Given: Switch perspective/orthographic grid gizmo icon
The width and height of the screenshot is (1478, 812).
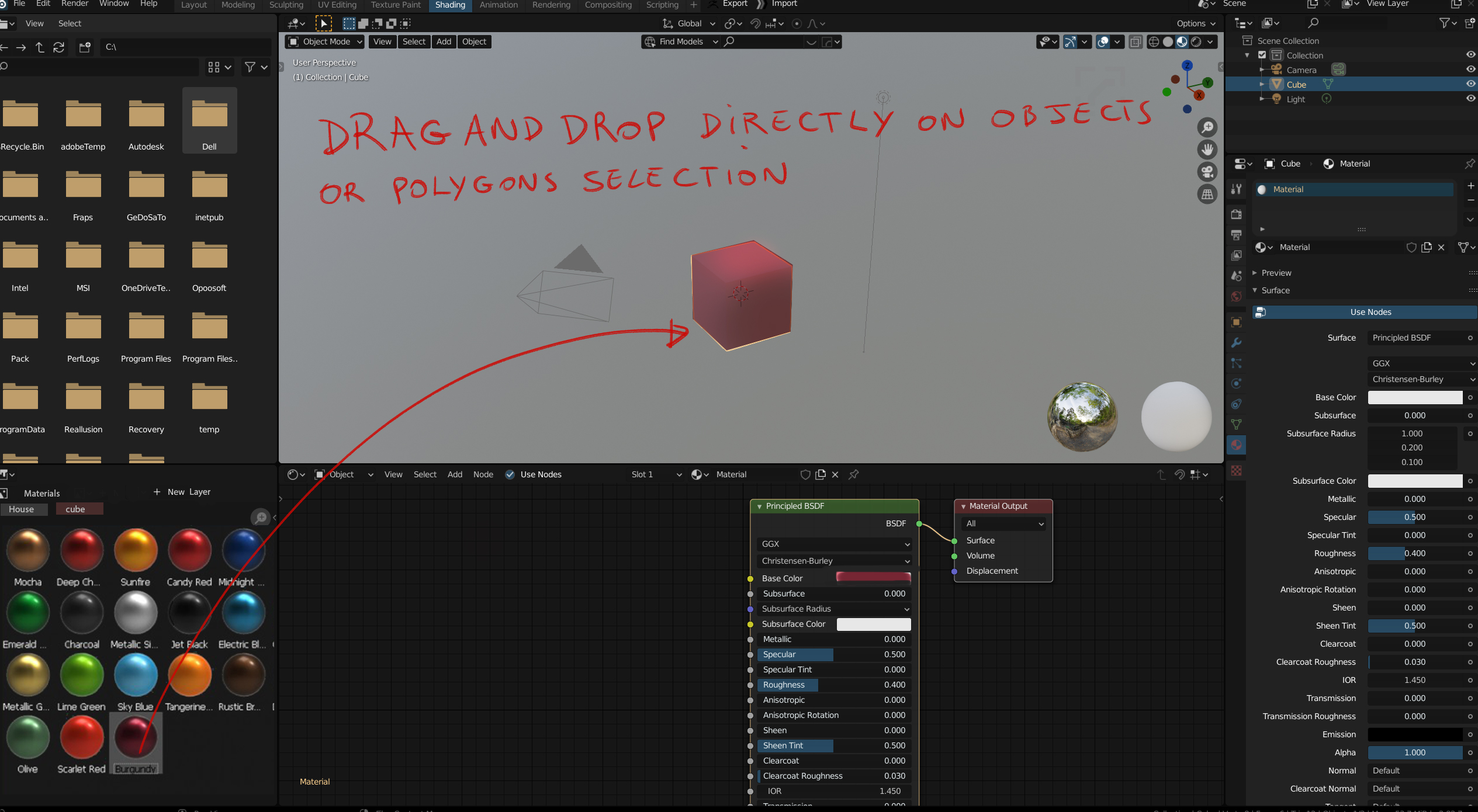Looking at the screenshot, I should pyautogui.click(x=1207, y=194).
